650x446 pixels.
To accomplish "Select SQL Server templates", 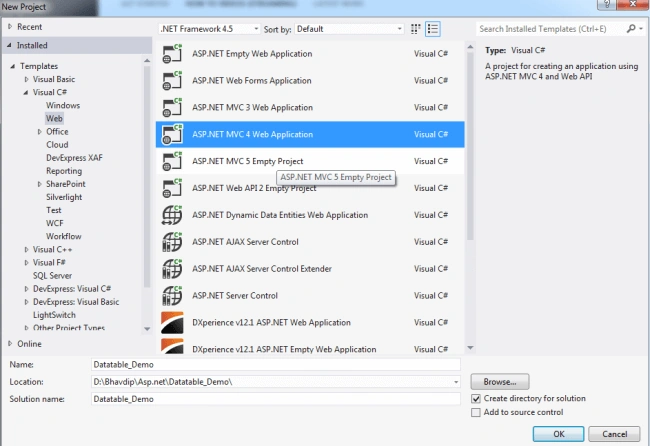I will coord(52,276).
